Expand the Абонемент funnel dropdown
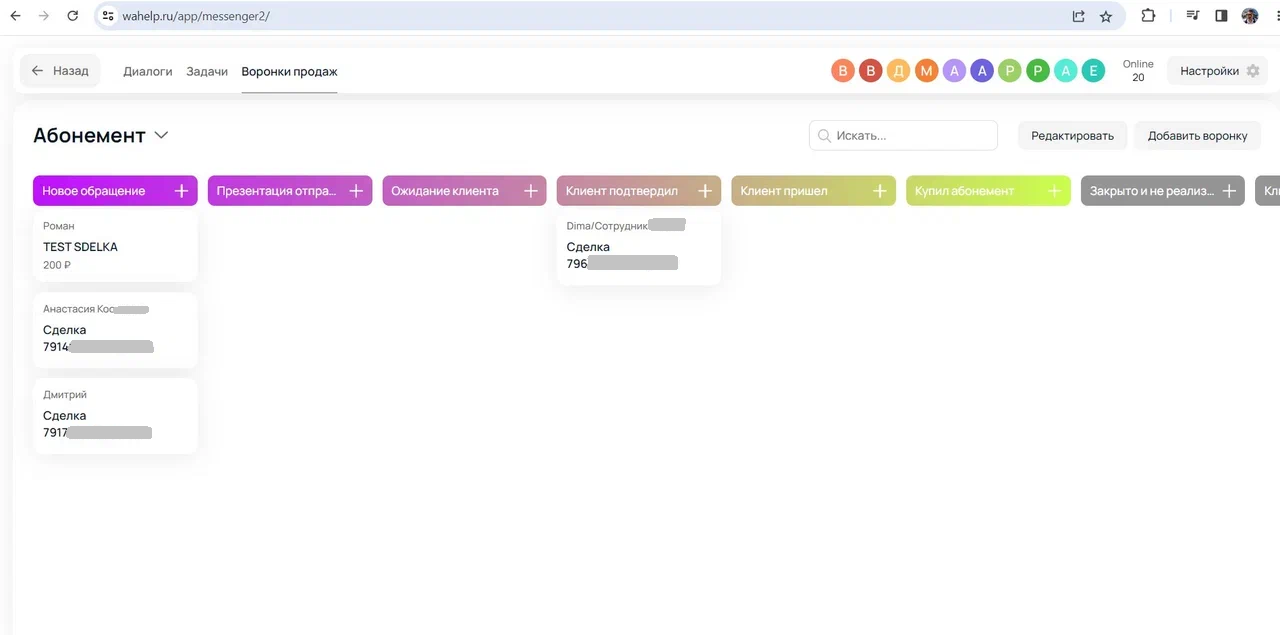1280x635 pixels. [x=161, y=136]
